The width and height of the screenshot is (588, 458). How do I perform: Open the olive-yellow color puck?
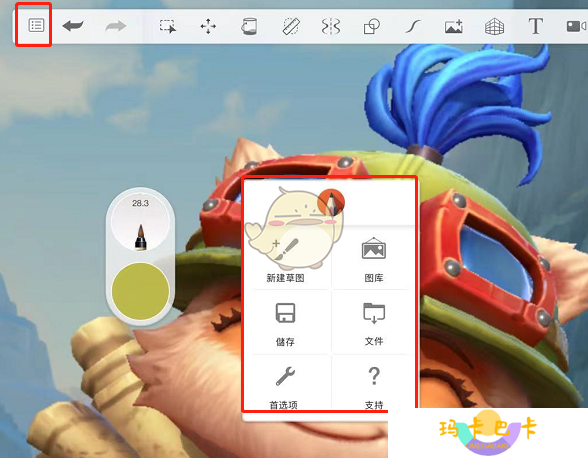pos(140,291)
